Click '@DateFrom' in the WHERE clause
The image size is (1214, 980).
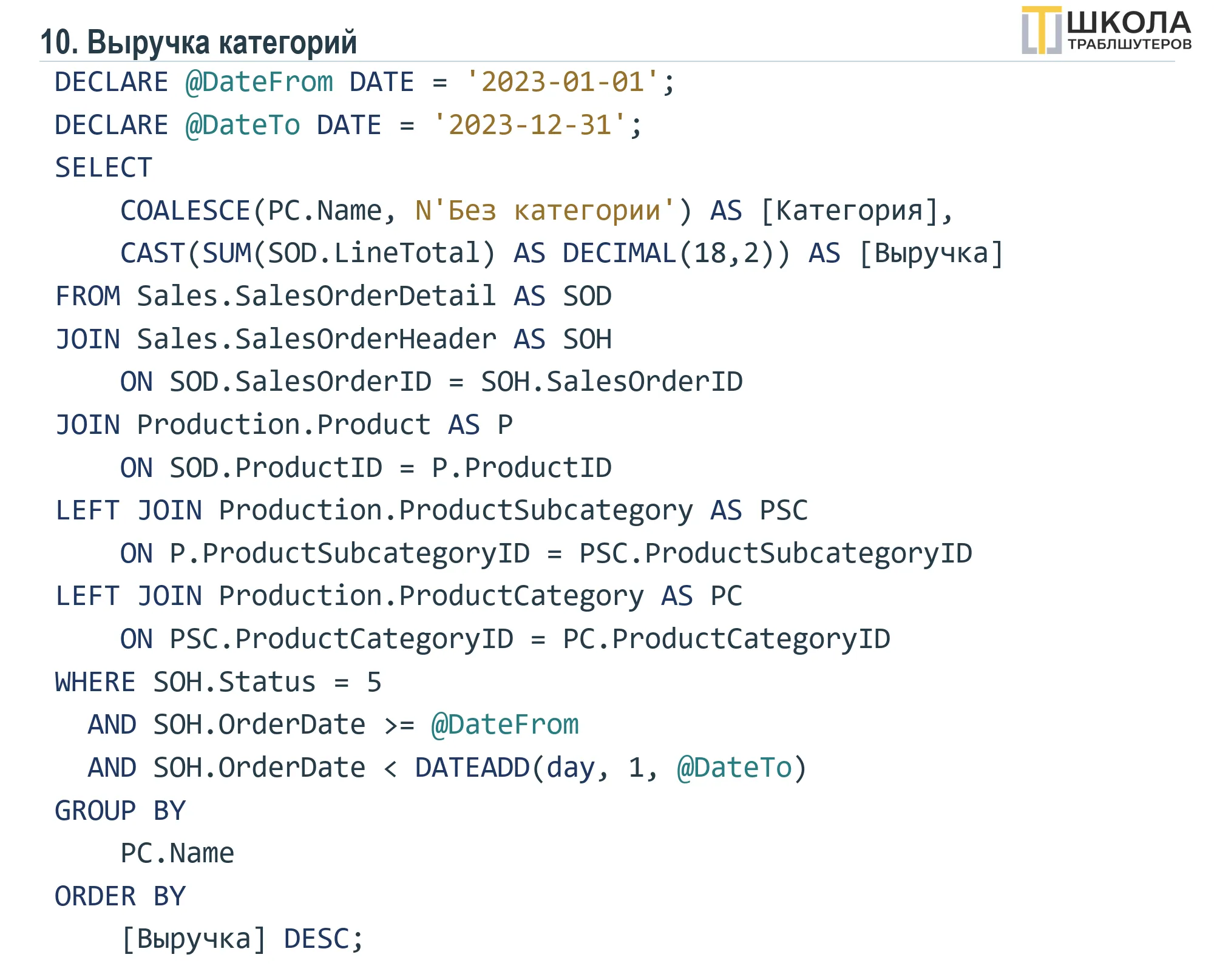tap(505, 725)
